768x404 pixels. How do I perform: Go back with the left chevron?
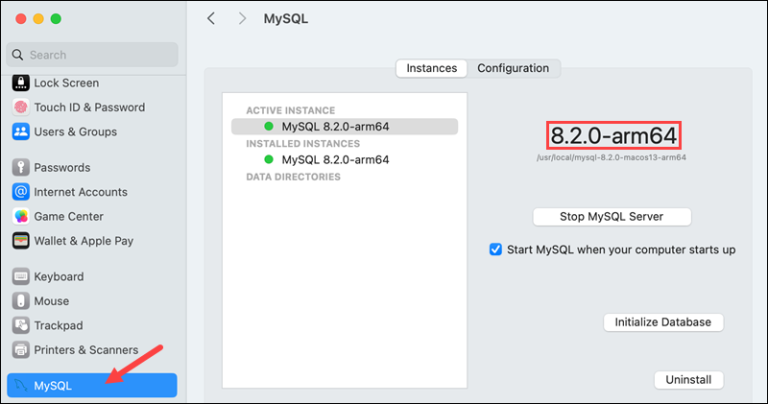coord(211,19)
